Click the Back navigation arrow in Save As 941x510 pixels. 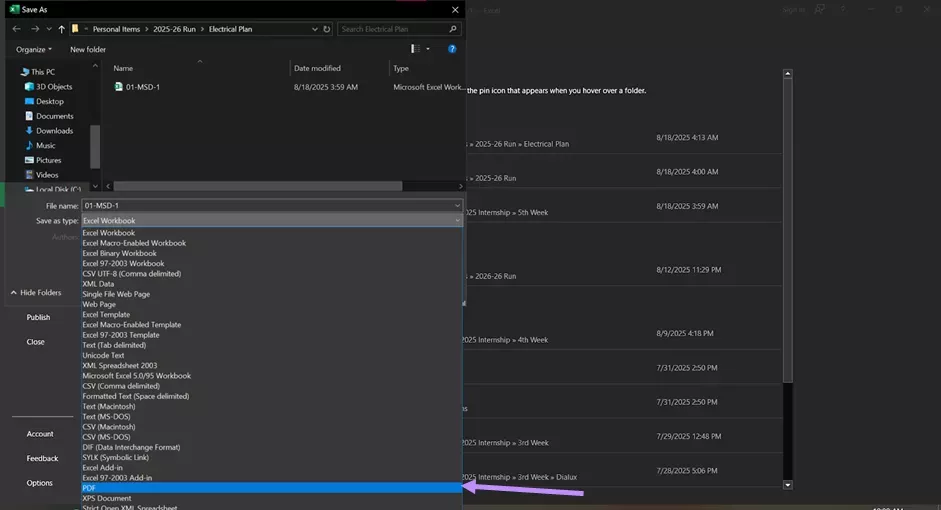[x=17, y=29]
